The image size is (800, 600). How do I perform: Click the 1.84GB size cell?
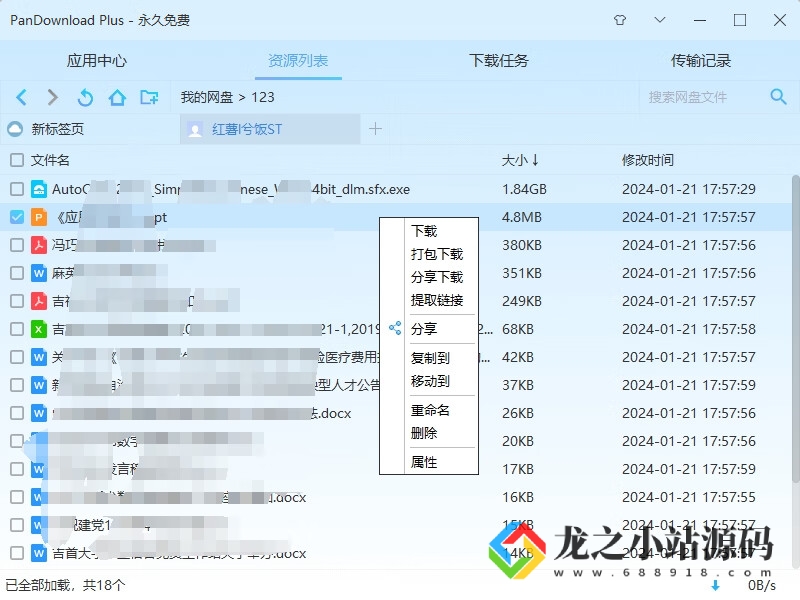(524, 189)
